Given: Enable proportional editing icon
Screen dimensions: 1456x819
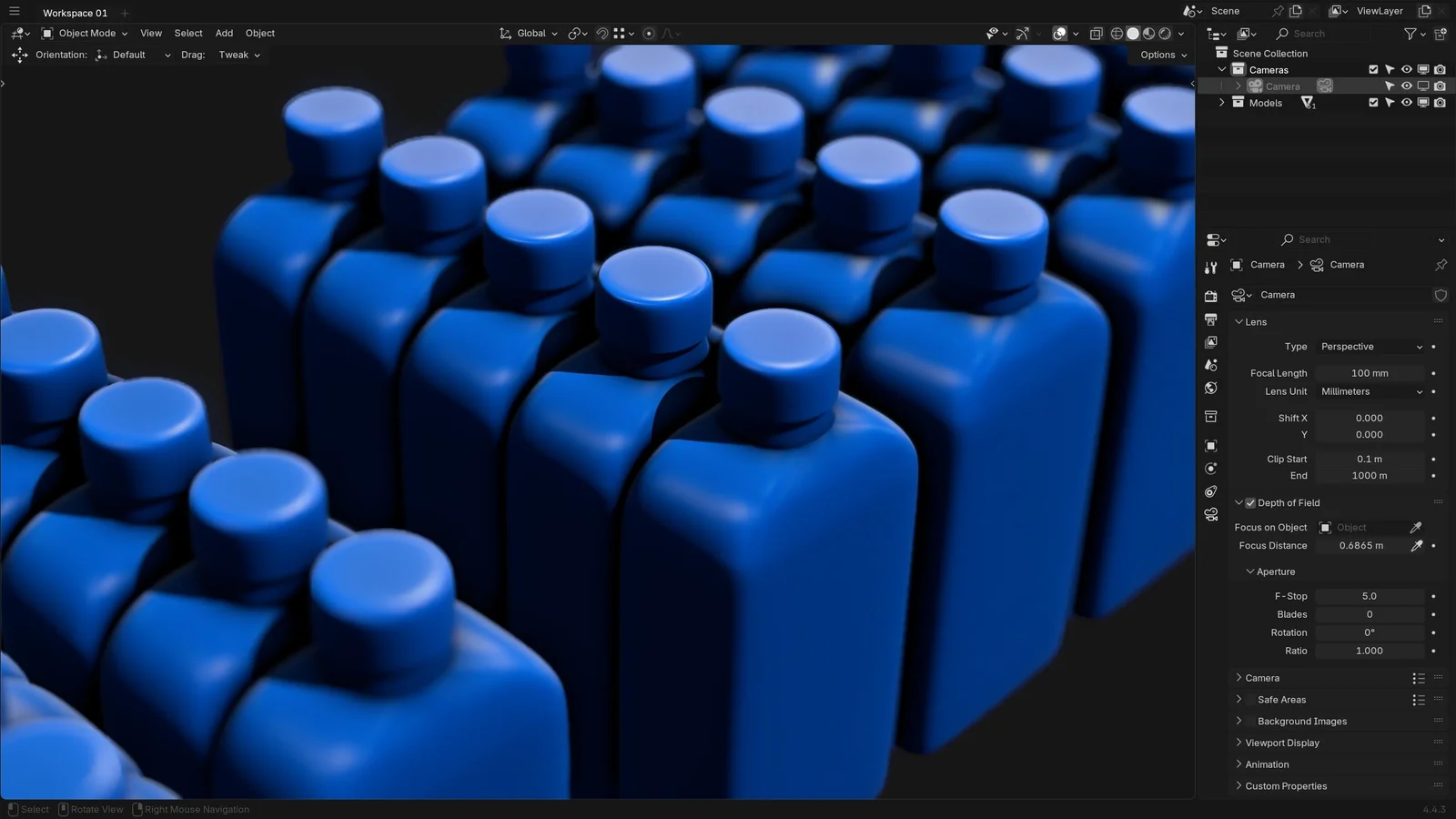Looking at the screenshot, I should (x=649, y=34).
